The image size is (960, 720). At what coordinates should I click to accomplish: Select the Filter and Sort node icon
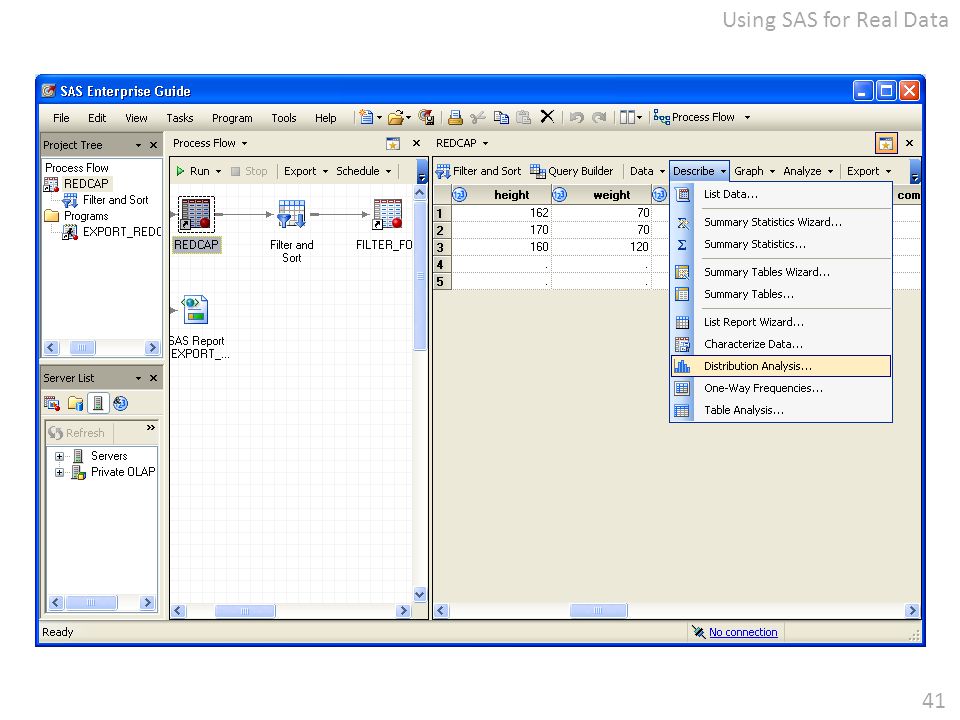[x=291, y=214]
